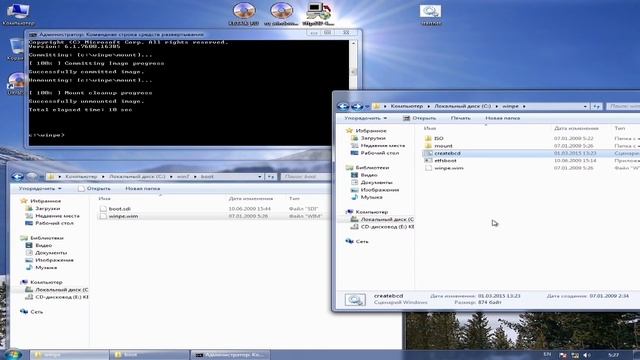The height and width of the screenshot is (360, 640).
Task: Open CD-дисковод (E:) in winpe window
Action: coord(387,227)
